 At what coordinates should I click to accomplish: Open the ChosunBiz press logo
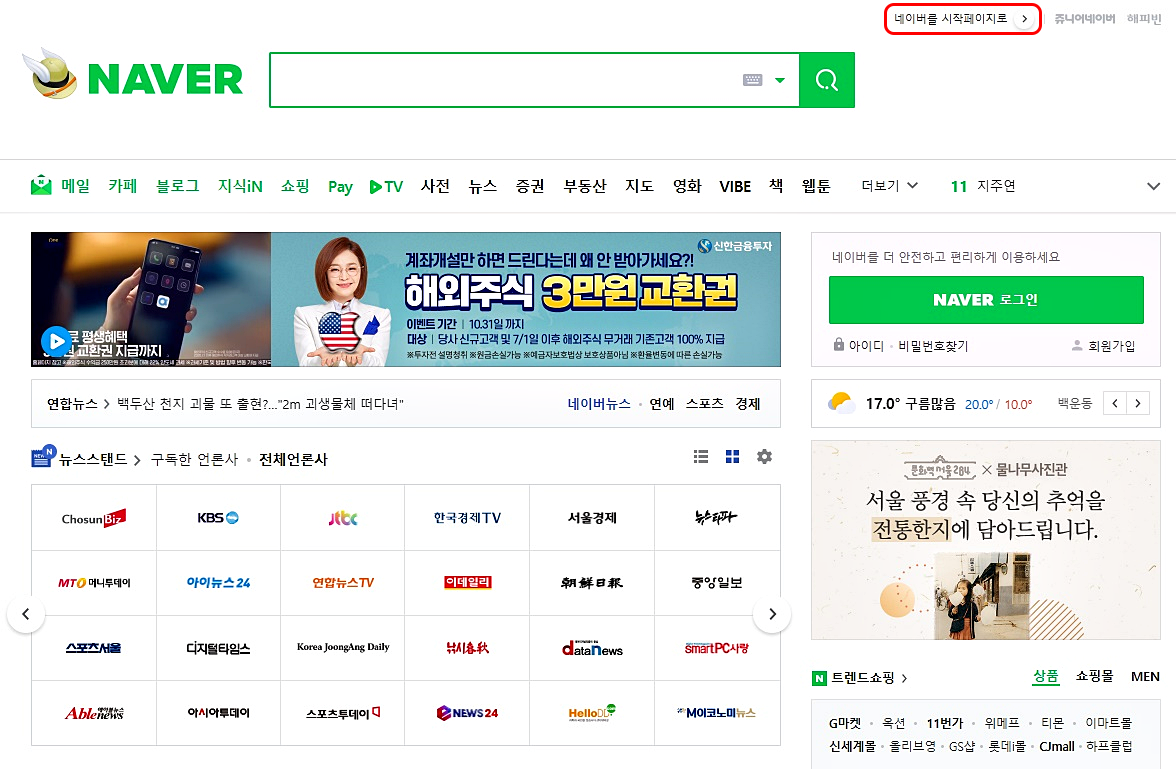pyautogui.click(x=94, y=518)
